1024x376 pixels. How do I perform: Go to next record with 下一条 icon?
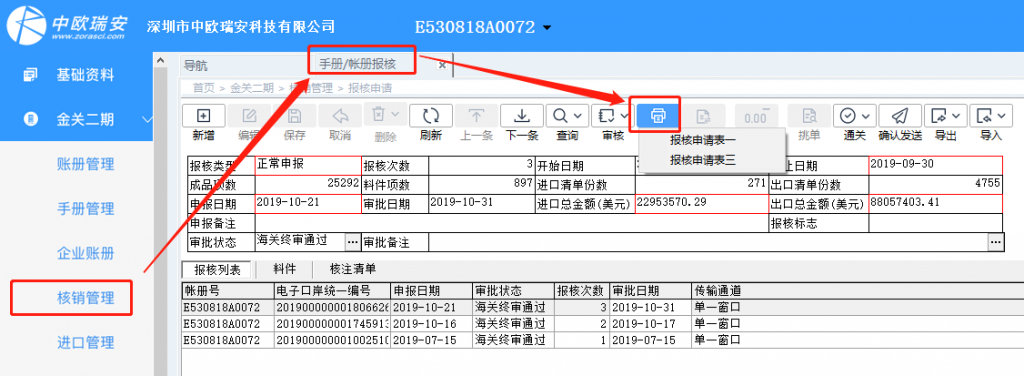coord(522,116)
